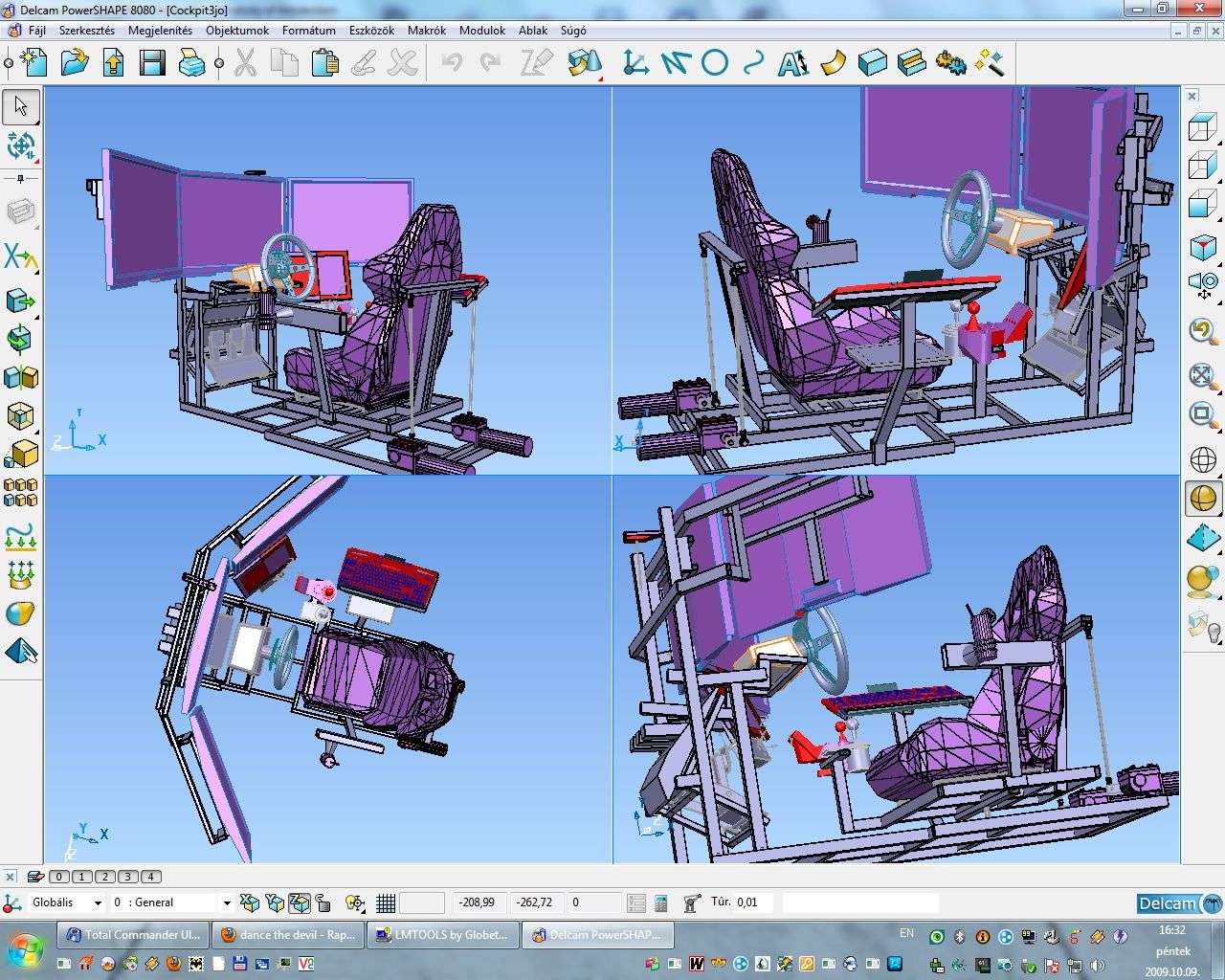
Task: Select the Curve drawing tool
Action: [753, 63]
